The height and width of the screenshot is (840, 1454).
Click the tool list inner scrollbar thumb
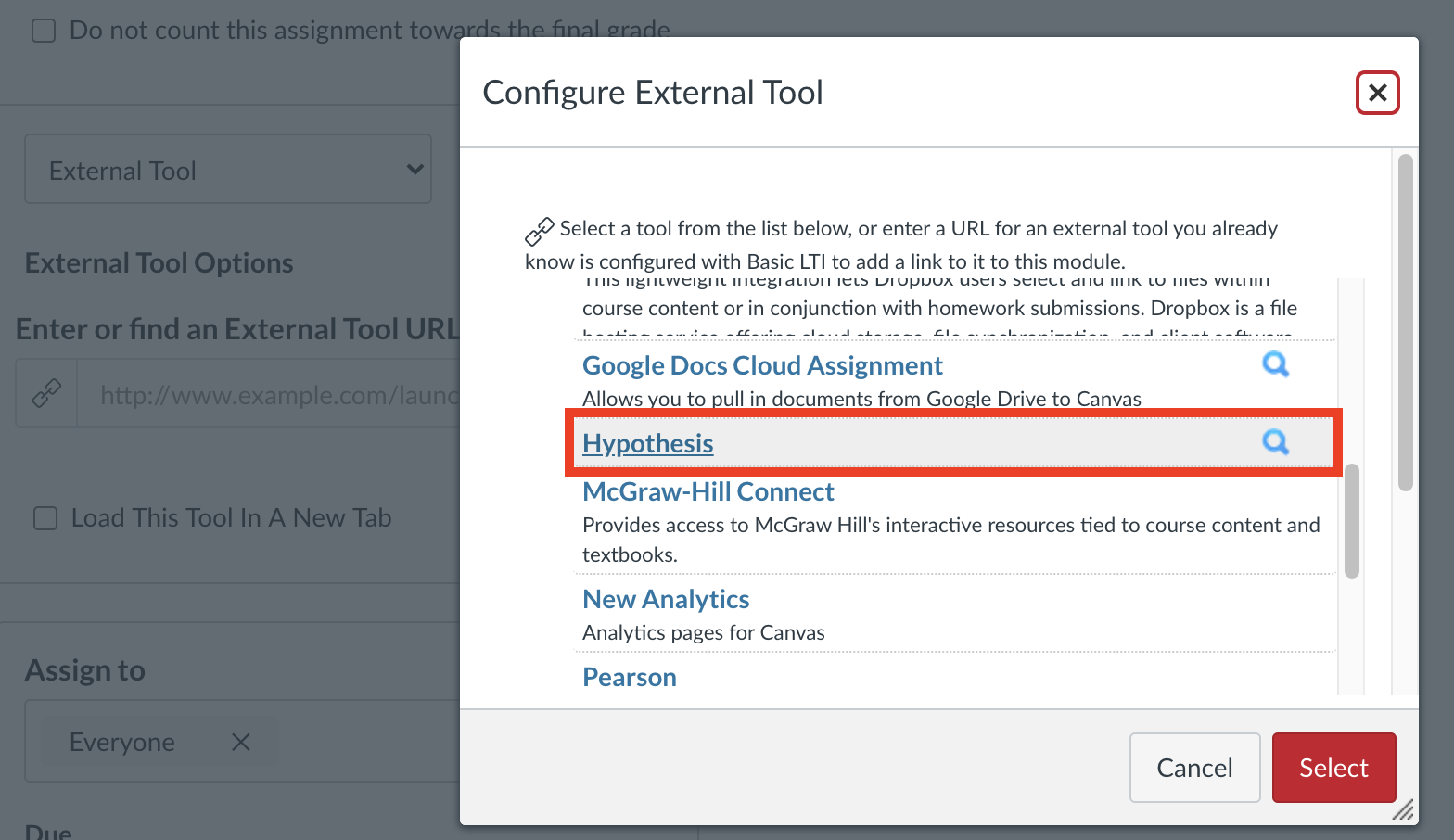click(x=1352, y=520)
